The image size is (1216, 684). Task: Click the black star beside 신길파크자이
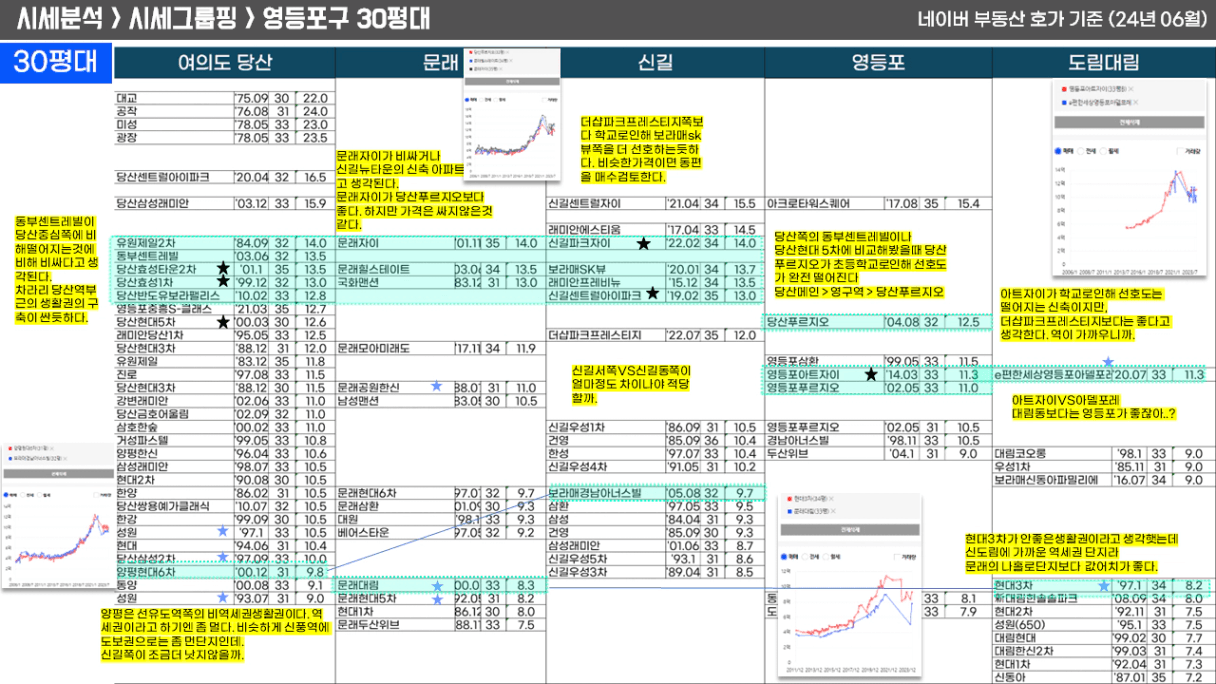643,243
